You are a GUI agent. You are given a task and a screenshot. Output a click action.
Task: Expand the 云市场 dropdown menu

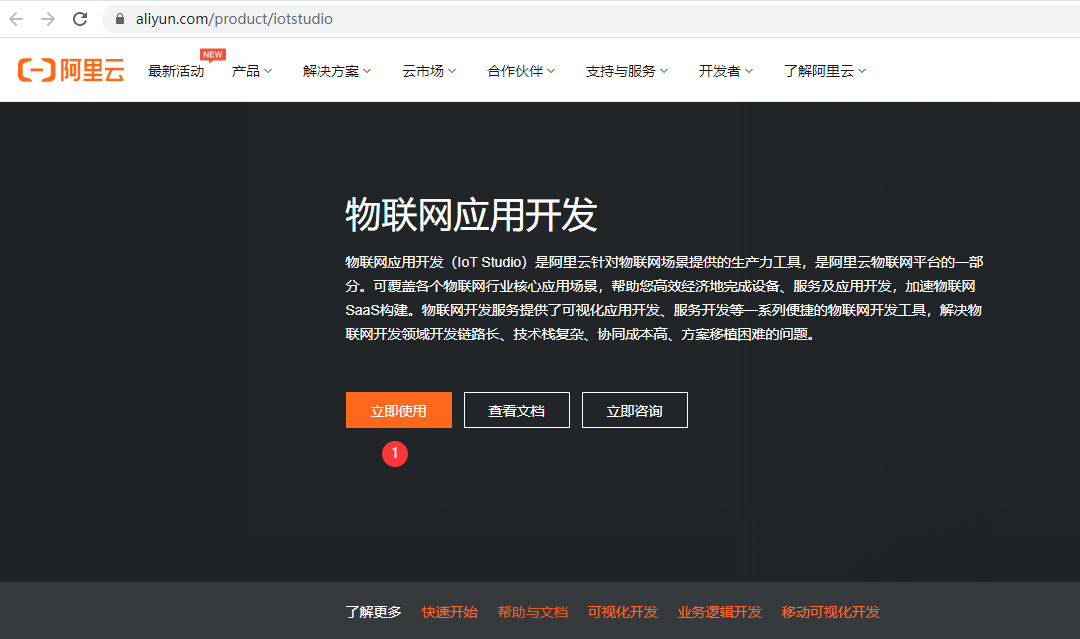[429, 71]
